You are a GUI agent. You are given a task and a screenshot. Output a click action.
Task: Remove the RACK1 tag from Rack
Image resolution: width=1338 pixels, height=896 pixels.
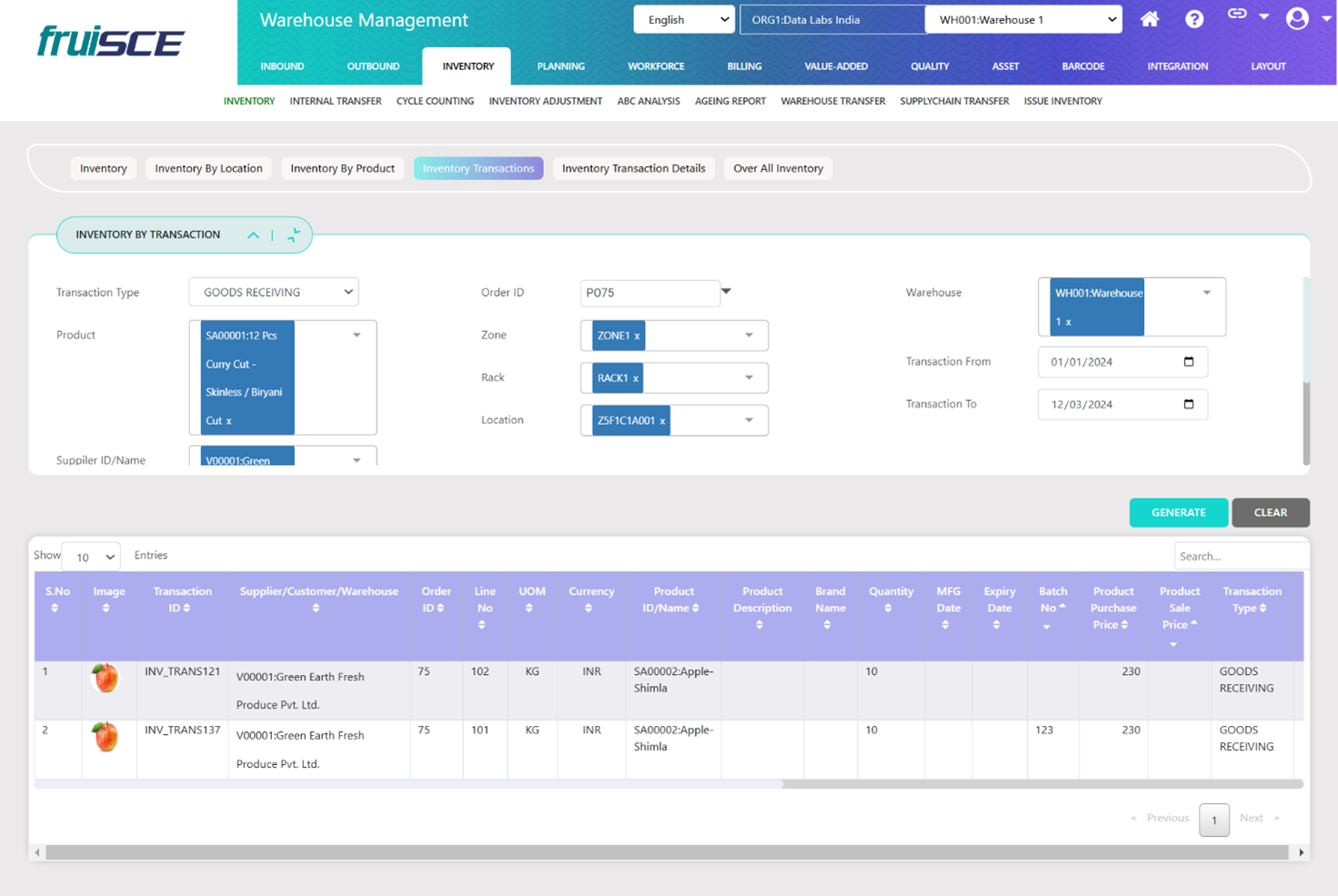636,378
